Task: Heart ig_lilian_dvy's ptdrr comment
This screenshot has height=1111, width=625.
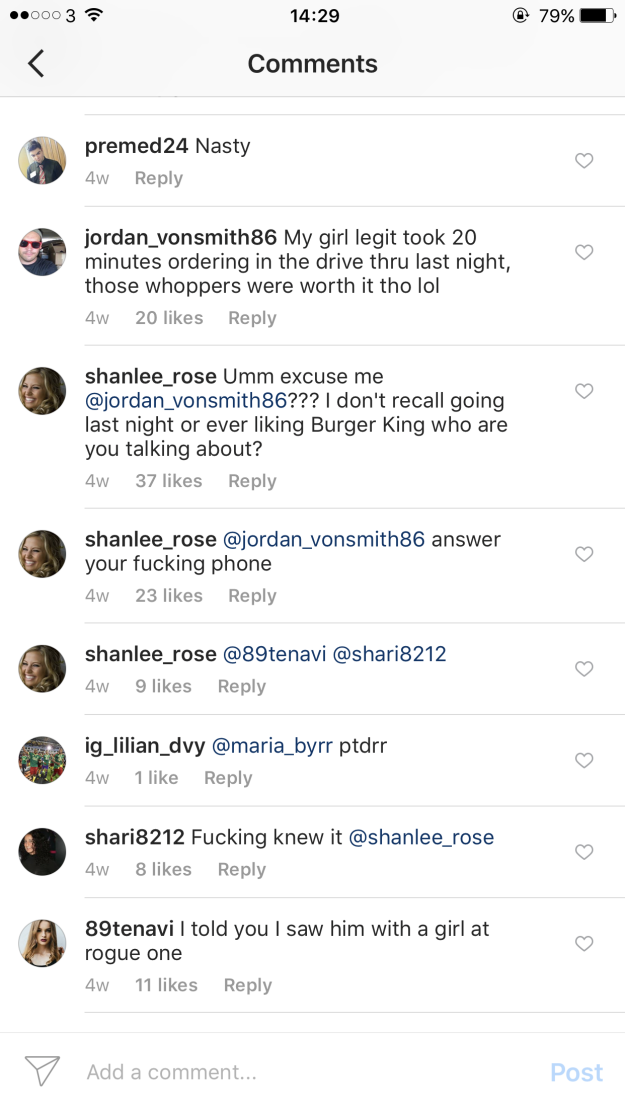Action: click(x=584, y=761)
